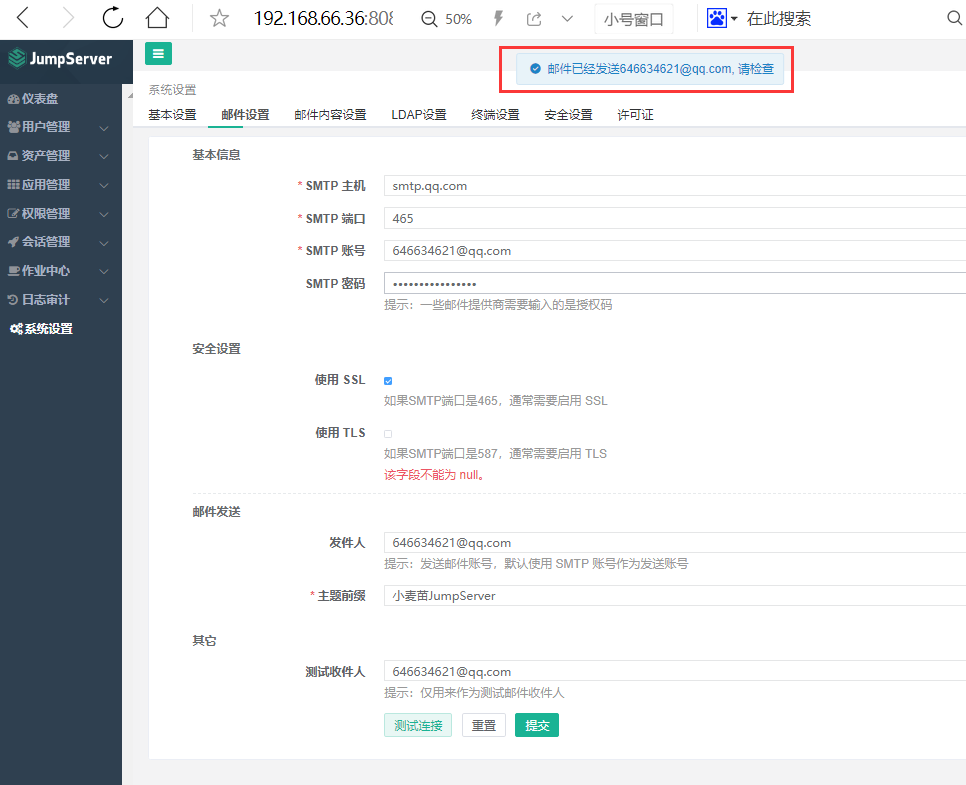Click the 测试连接 button

(x=418, y=725)
